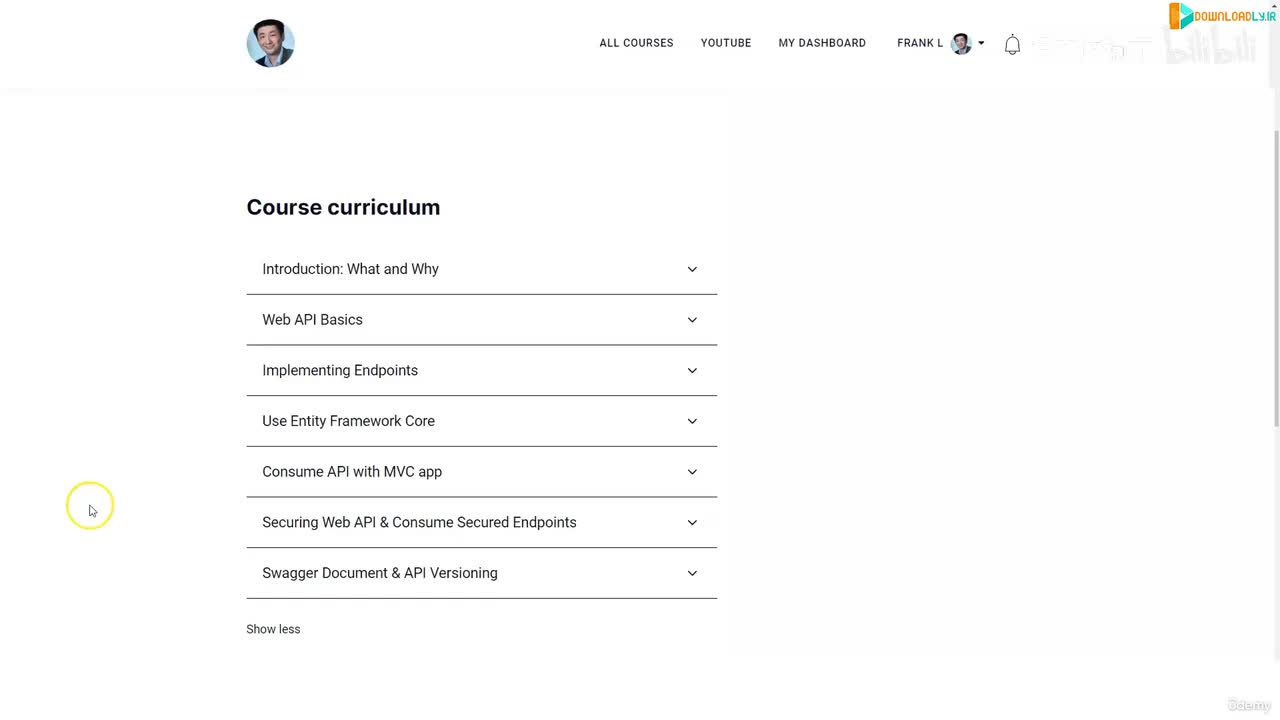Expand Swagger Document & API Versioning chevron
Viewport: 1280px width, 720px height.
pos(692,573)
